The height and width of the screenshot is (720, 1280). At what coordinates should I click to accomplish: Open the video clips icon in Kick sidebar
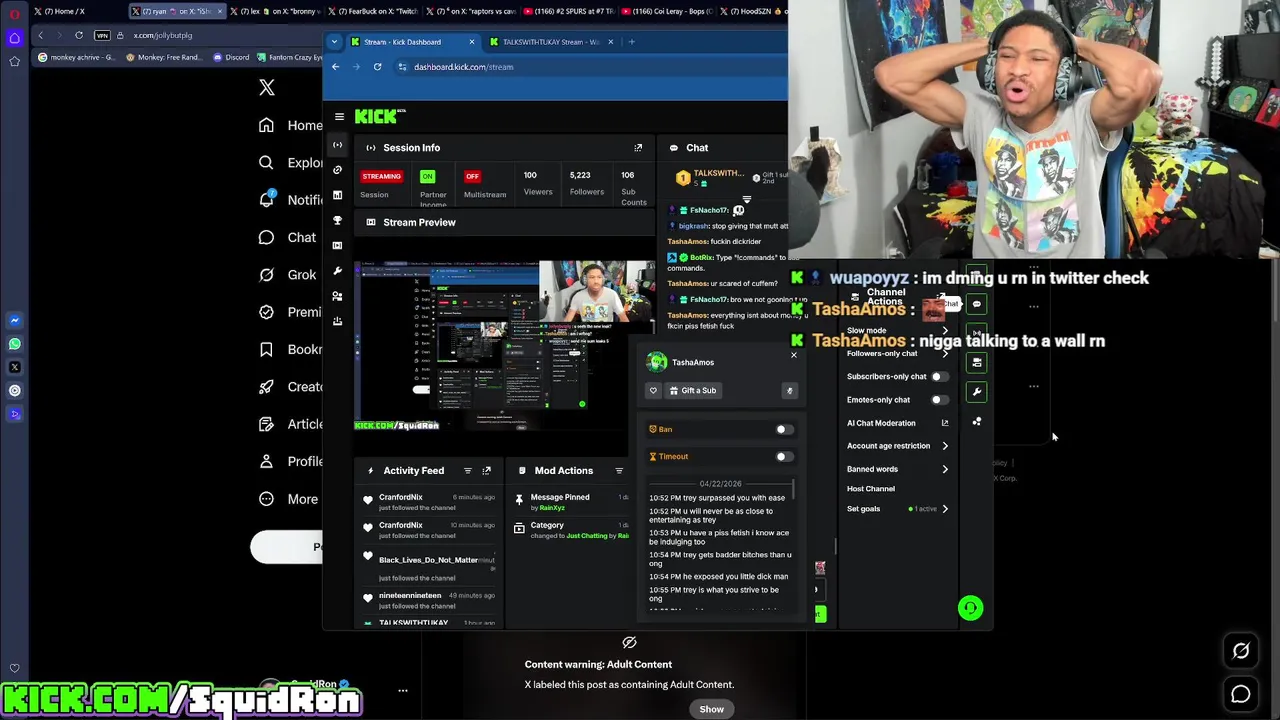[x=337, y=245]
